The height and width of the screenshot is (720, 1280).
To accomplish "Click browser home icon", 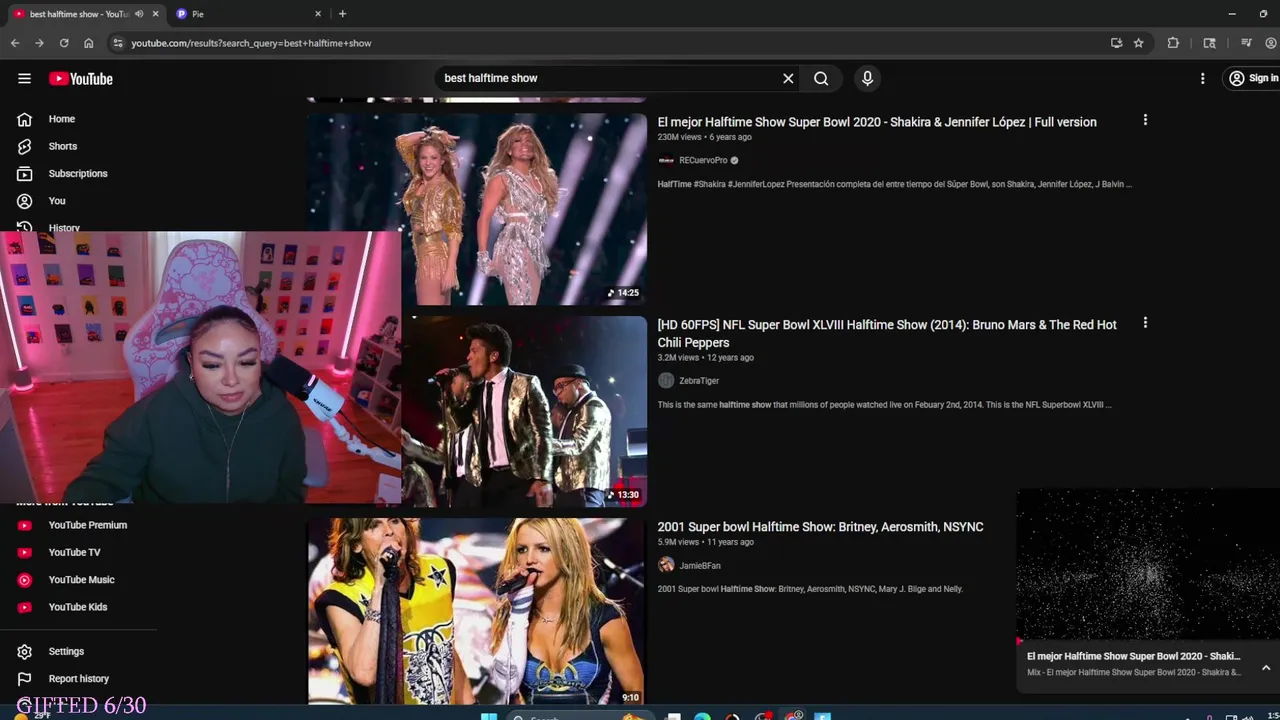I will pos(89,43).
